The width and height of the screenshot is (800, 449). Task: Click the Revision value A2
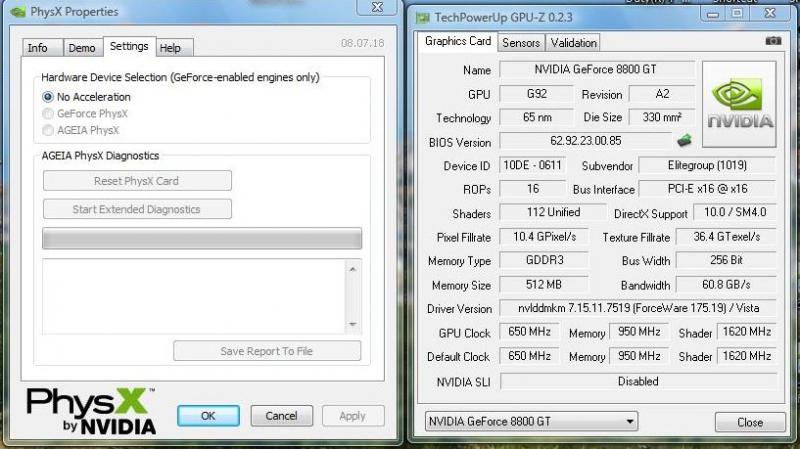click(662, 94)
